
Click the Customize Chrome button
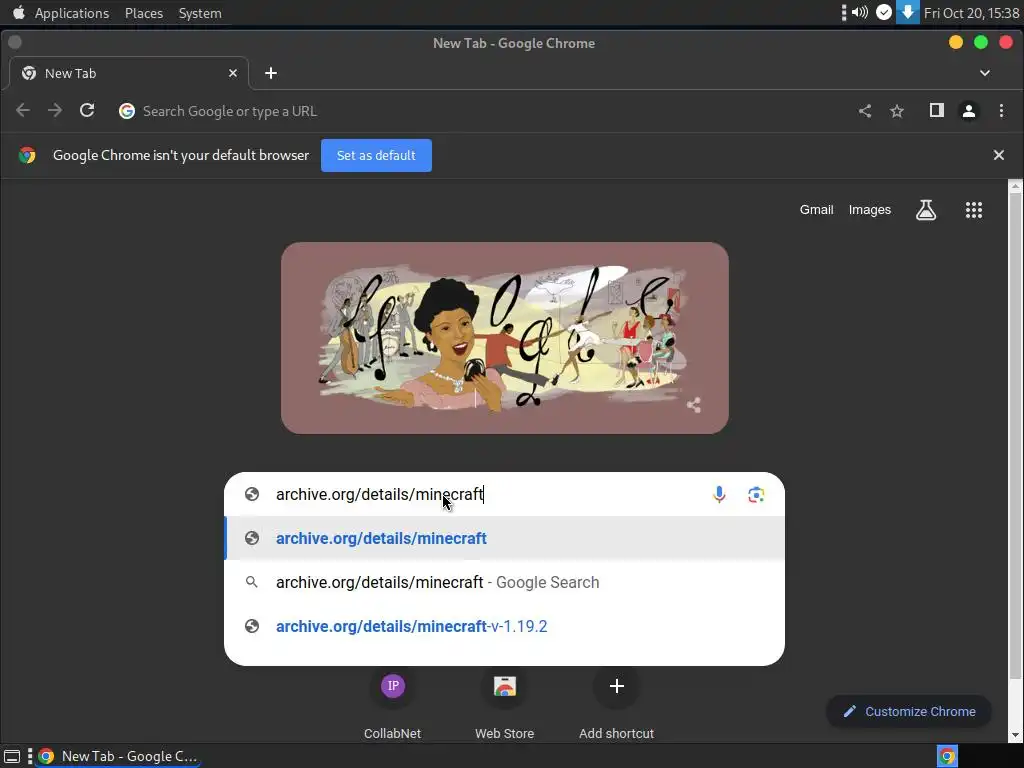coord(909,711)
